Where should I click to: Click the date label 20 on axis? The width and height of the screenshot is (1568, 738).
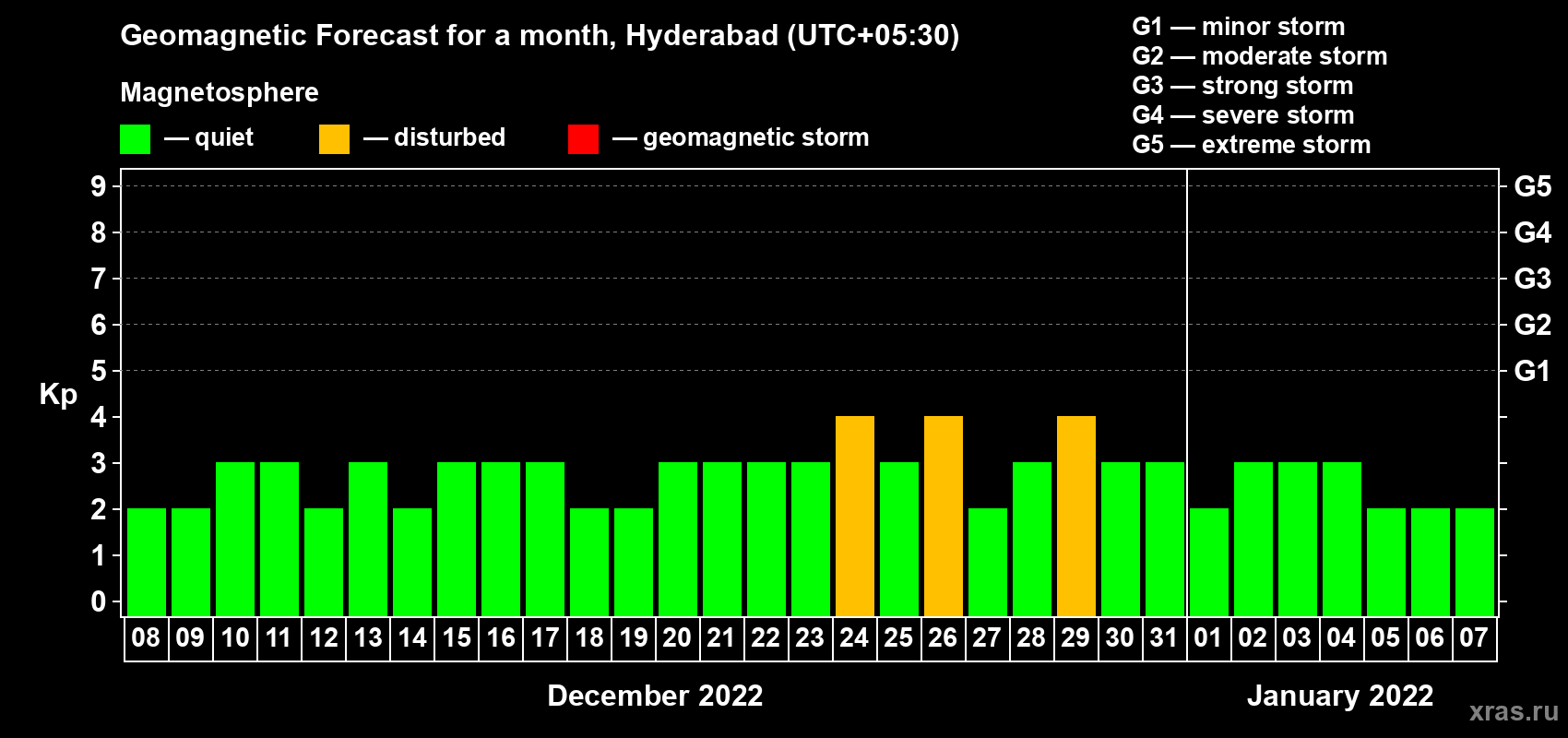coord(677,638)
